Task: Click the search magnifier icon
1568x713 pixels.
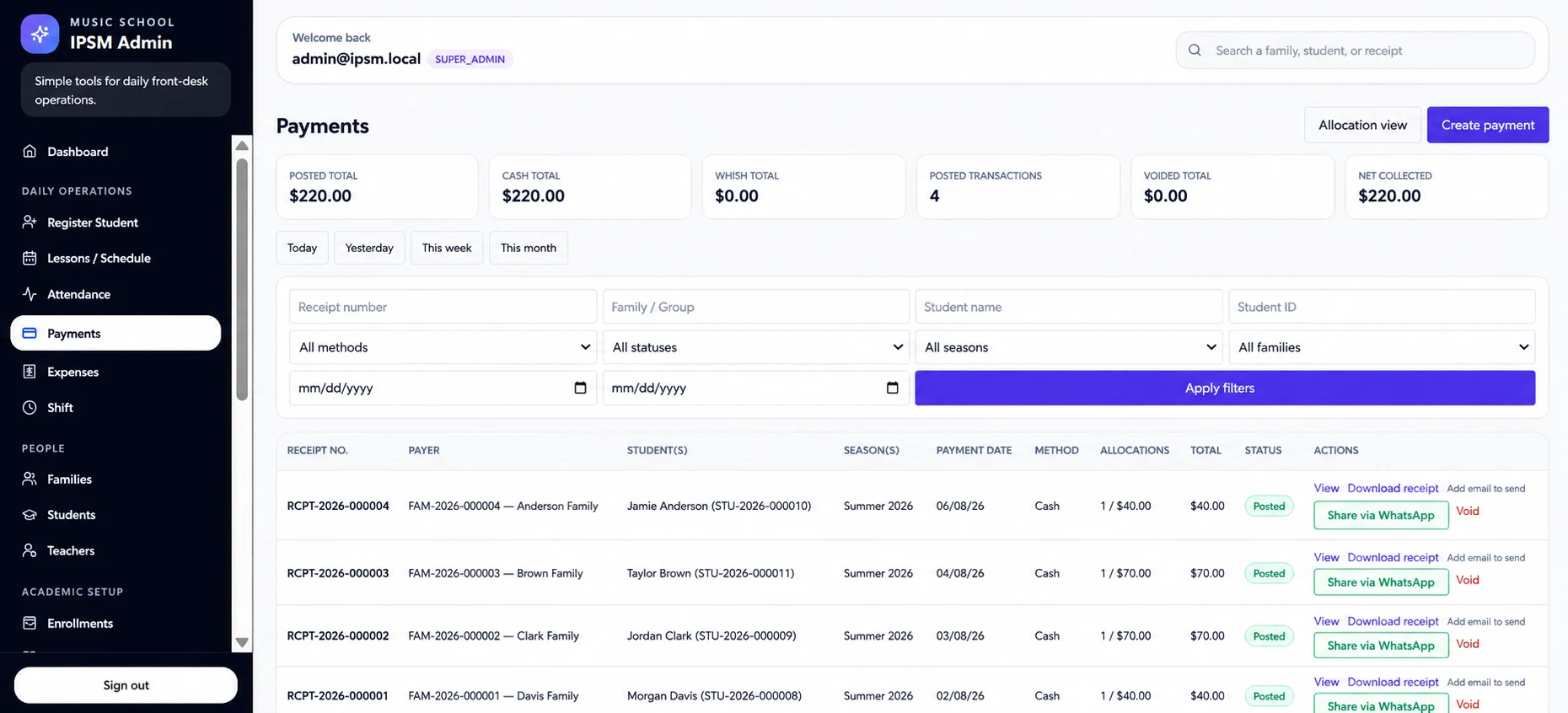Action: 1195,51
